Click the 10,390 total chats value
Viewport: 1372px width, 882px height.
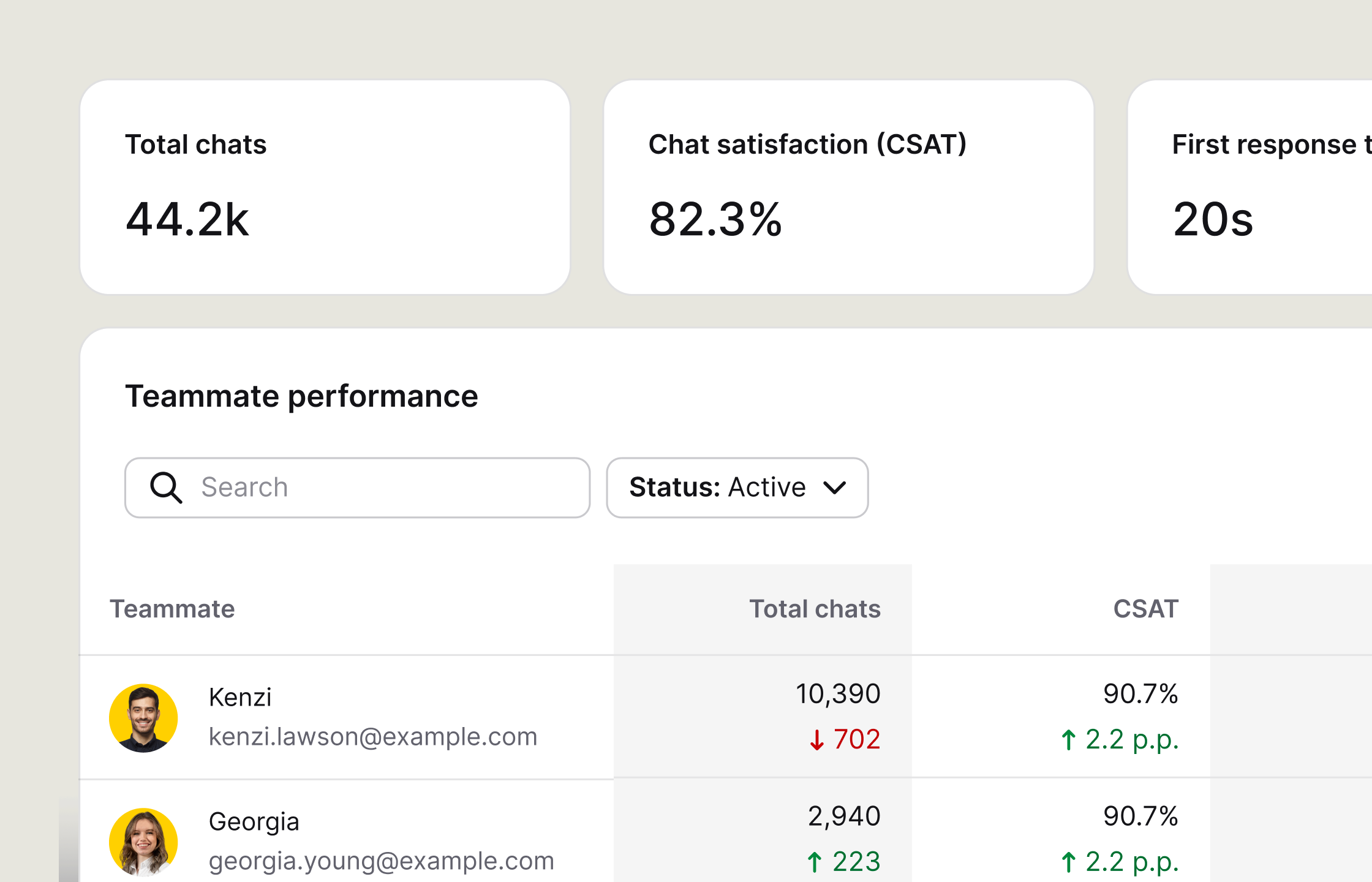(x=838, y=694)
